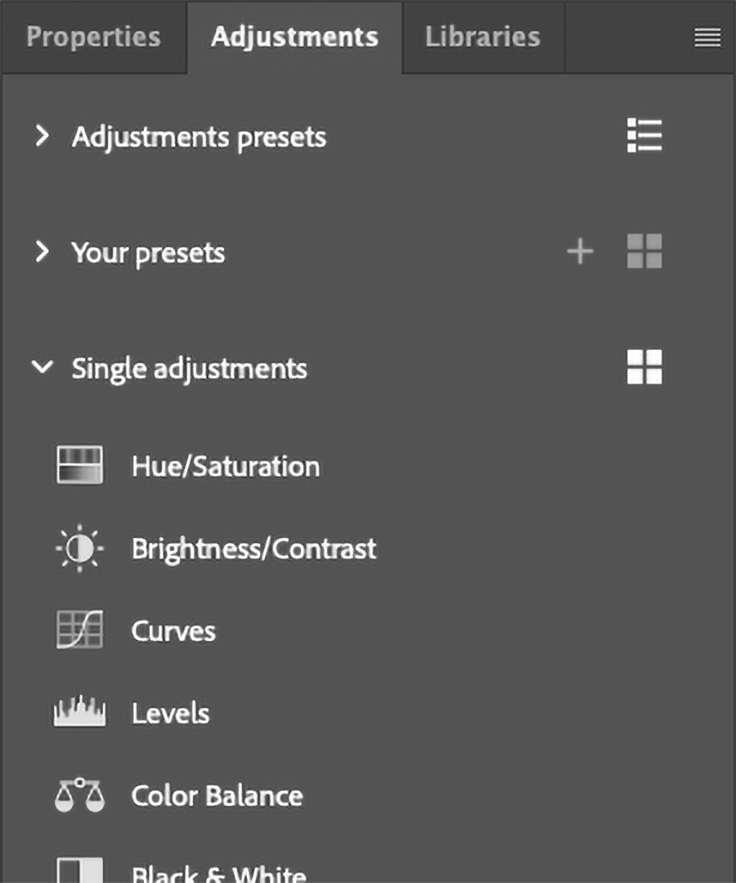Image resolution: width=736 pixels, height=883 pixels.
Task: Click the Brightness/Contrast sun icon
Action: [79, 549]
